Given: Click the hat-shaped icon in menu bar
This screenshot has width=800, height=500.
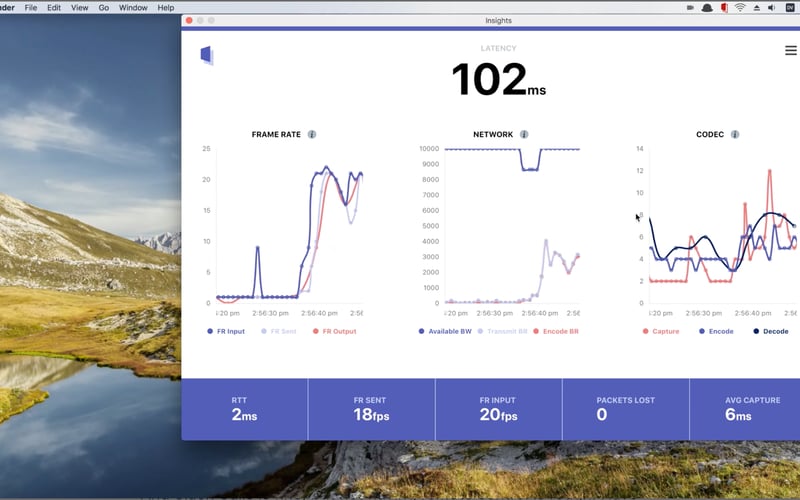Looking at the screenshot, I should click(707, 8).
